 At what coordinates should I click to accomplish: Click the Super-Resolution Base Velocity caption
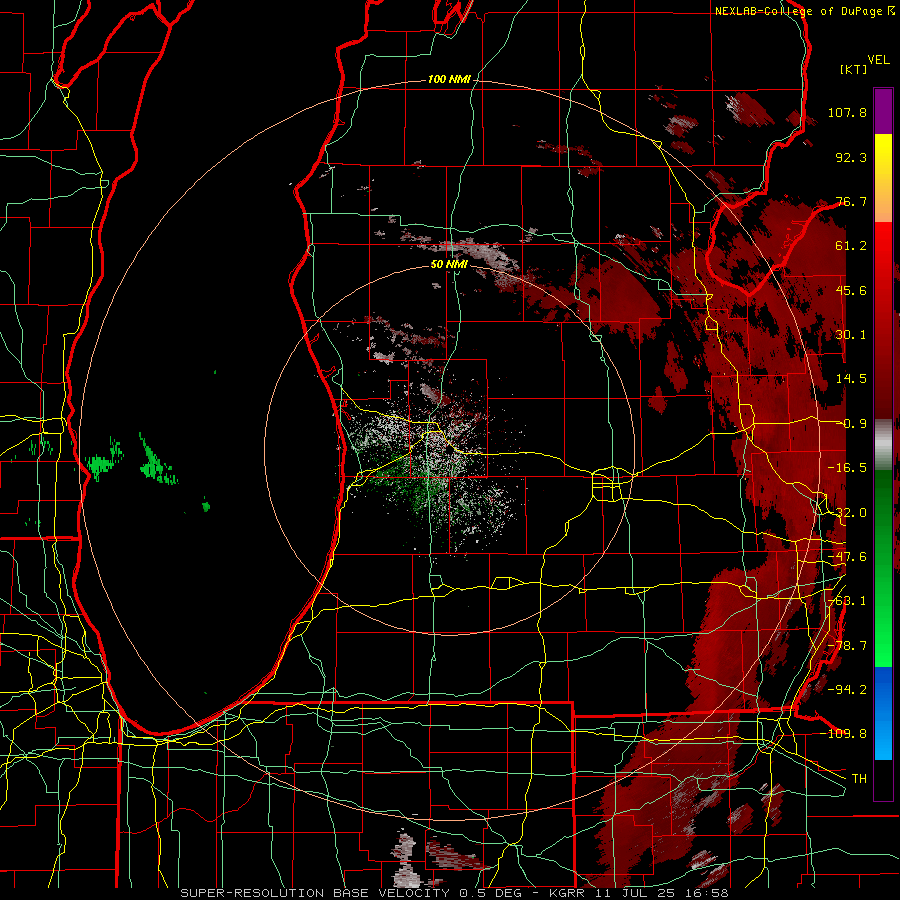tap(454, 893)
